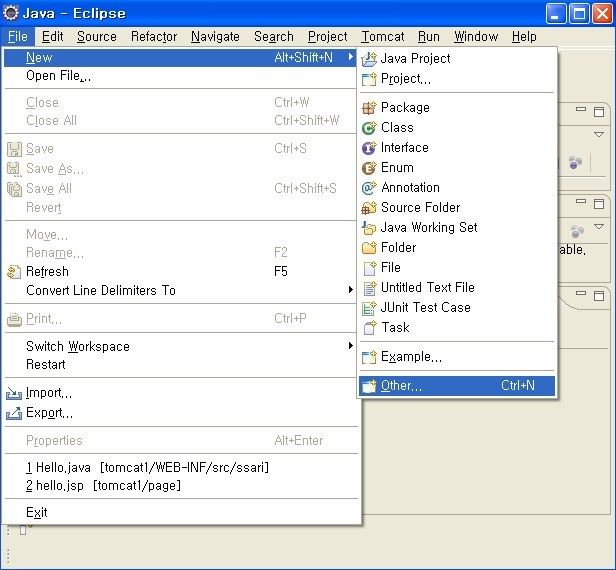Viewport: 616px width, 570px height.
Task: Choose Other... Ctrl+N entry
Action: pyautogui.click(x=457, y=386)
